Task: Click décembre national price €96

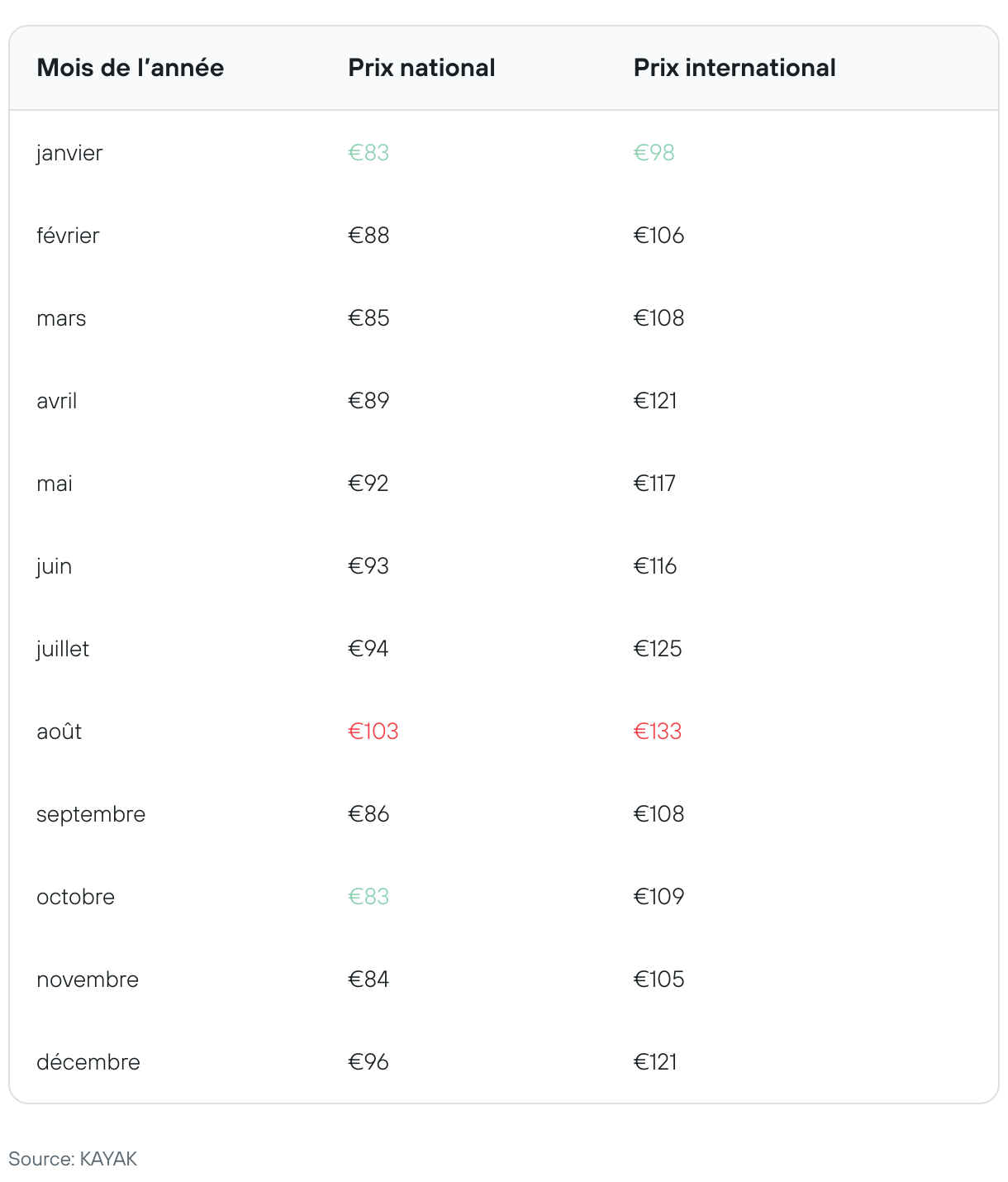Action: pyautogui.click(x=368, y=1062)
